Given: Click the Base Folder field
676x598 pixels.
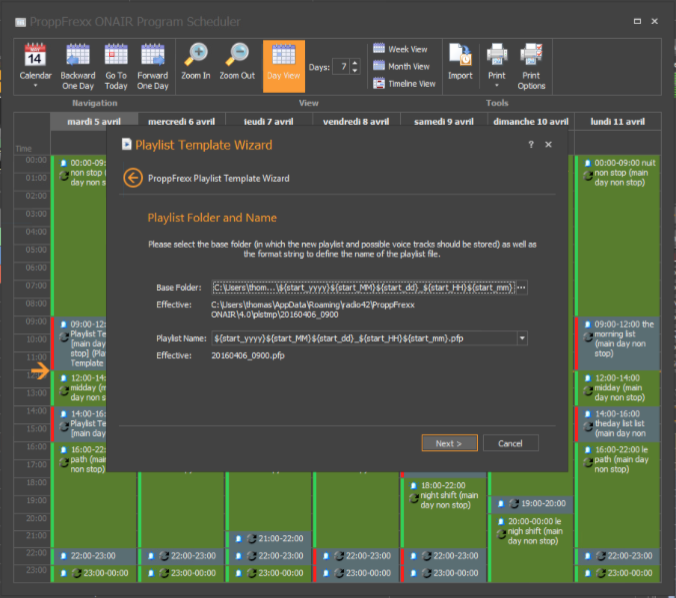Looking at the screenshot, I should (x=363, y=288).
